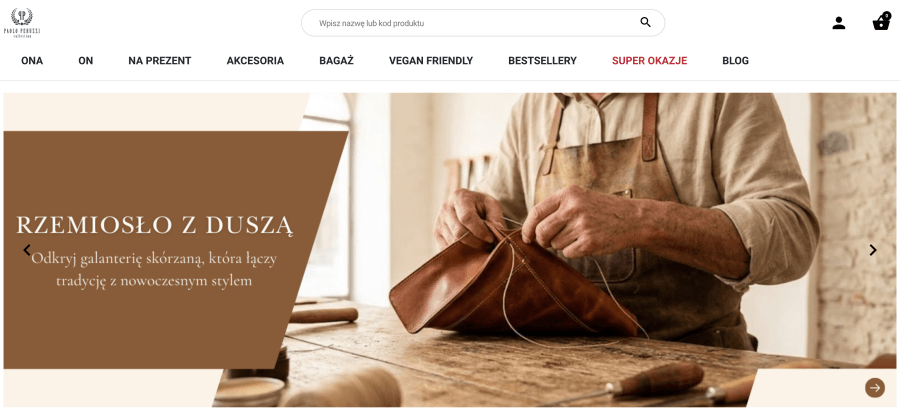Show next slide with right arrow
900x412 pixels.
tap(873, 250)
